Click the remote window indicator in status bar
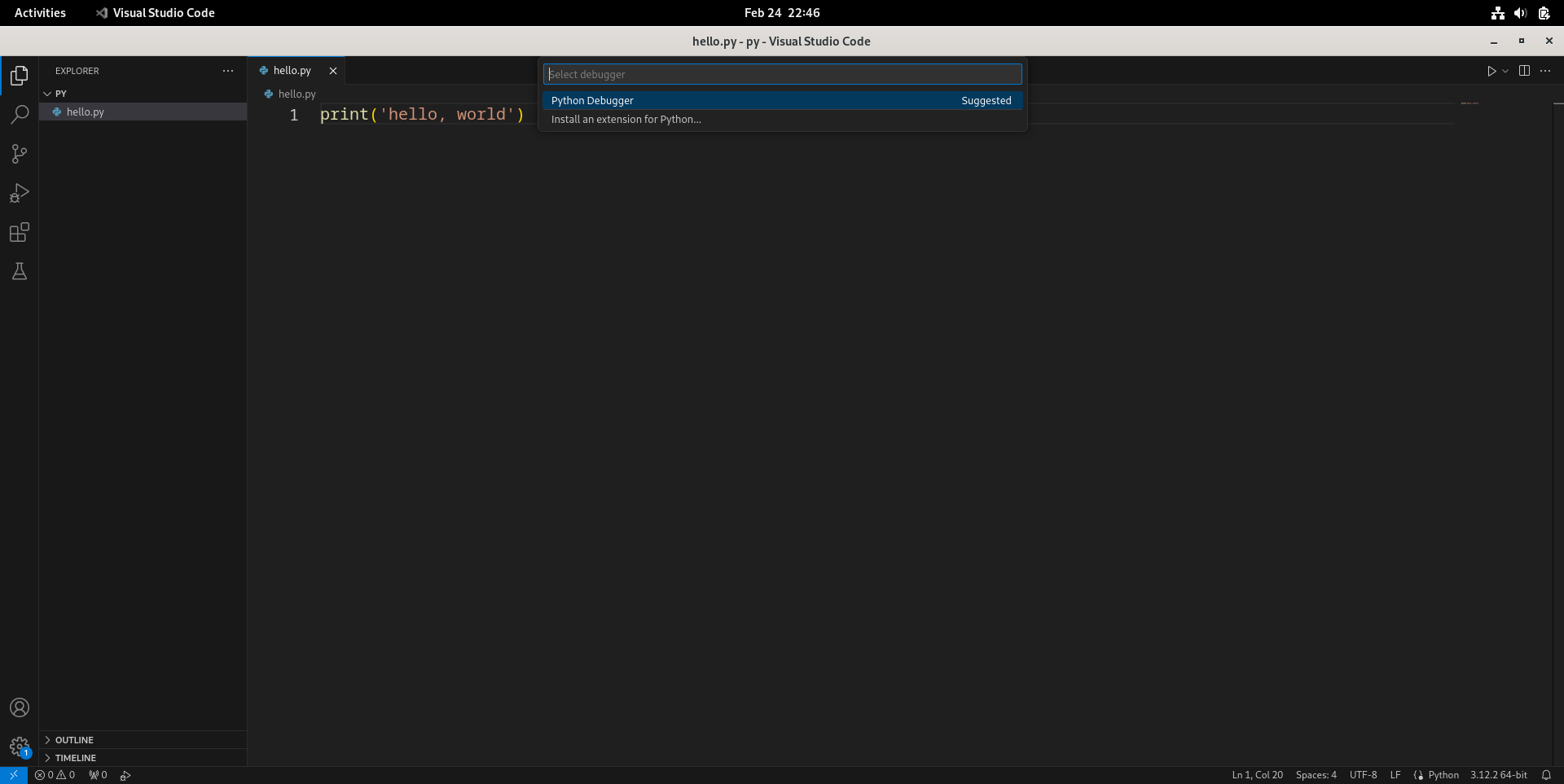The height and width of the screenshot is (784, 1564). point(14,775)
